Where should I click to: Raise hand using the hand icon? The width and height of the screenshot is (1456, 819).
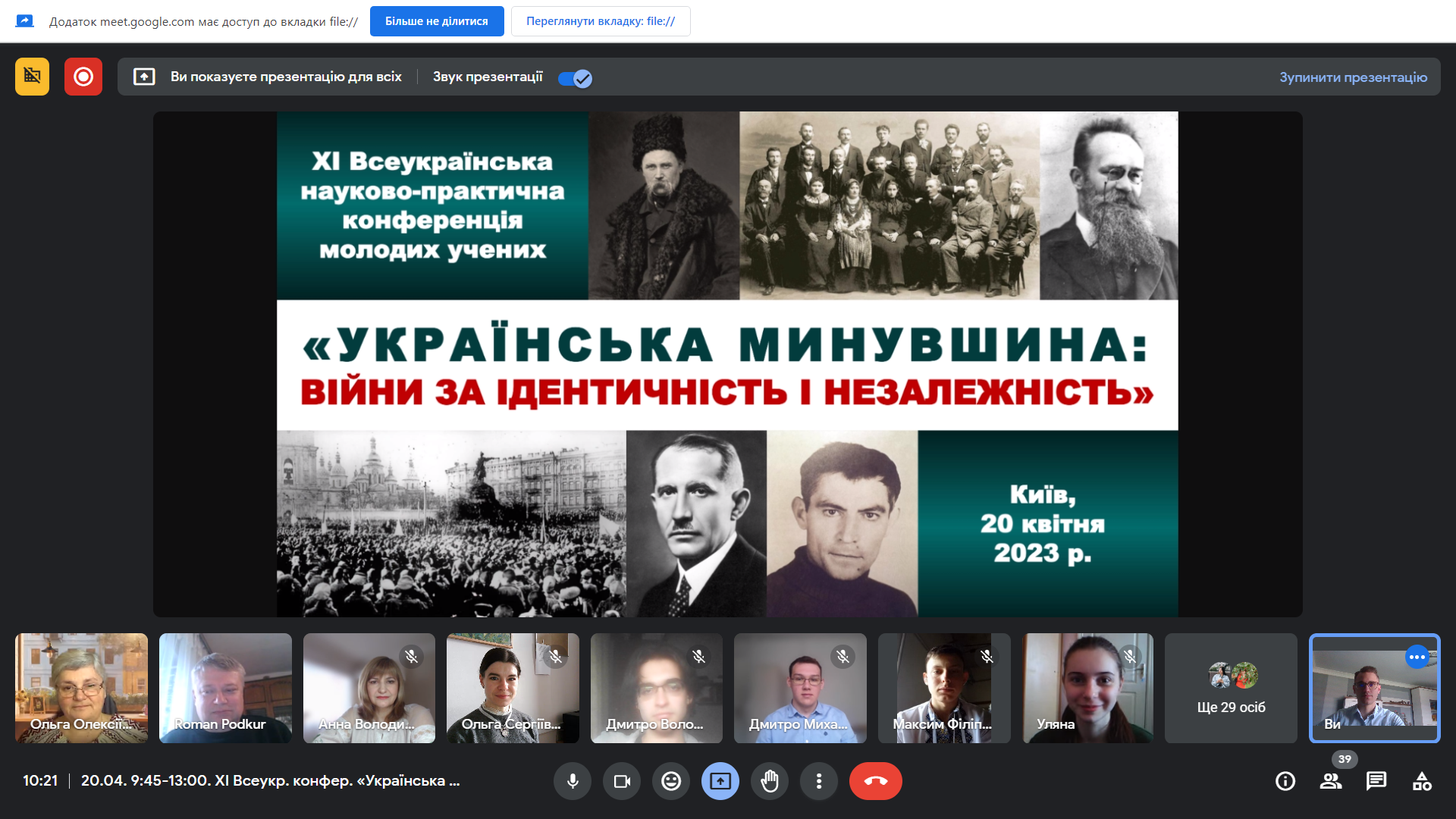click(x=770, y=781)
